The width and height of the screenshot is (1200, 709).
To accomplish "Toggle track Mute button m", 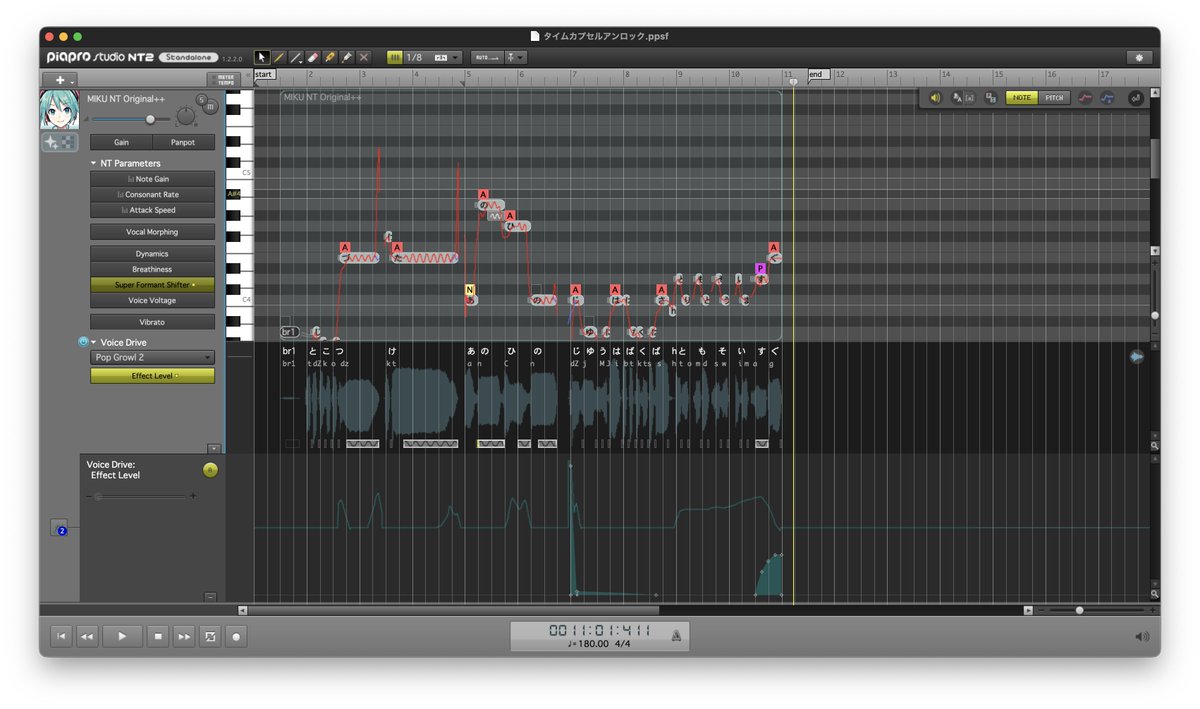I will tap(211, 106).
